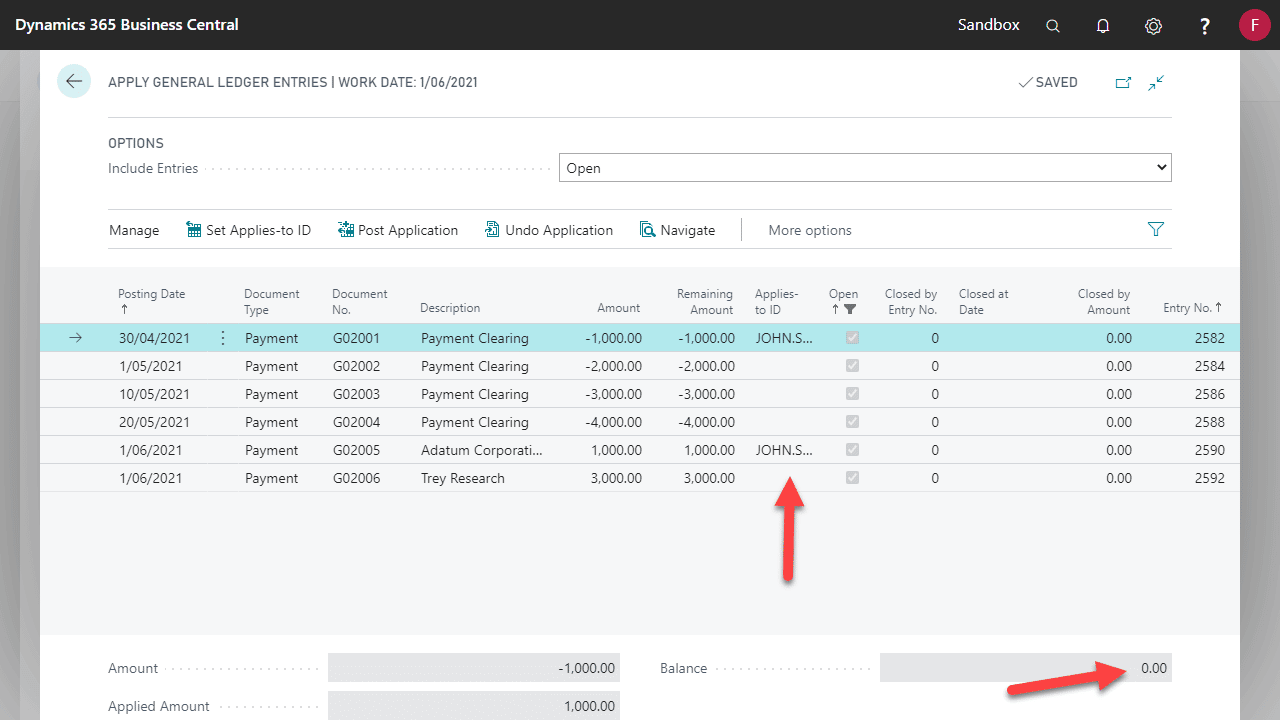The image size is (1280, 720).
Task: Toggle Open checkbox for entry 2582
Action: [852, 338]
